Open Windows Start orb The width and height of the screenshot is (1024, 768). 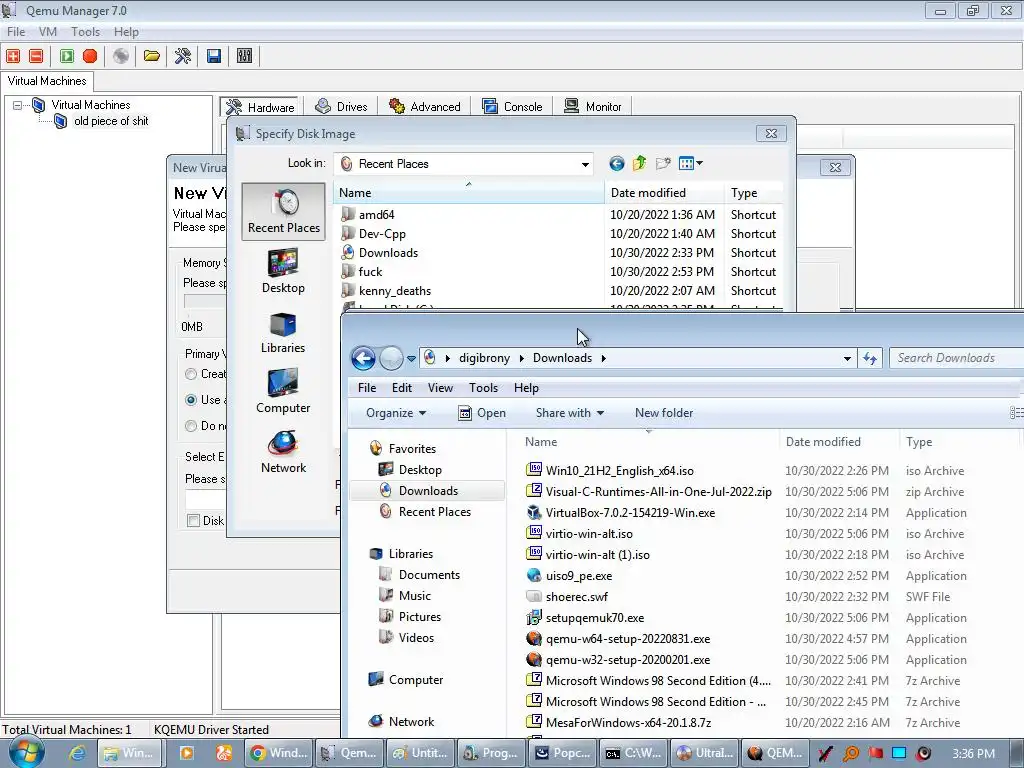click(x=27, y=753)
